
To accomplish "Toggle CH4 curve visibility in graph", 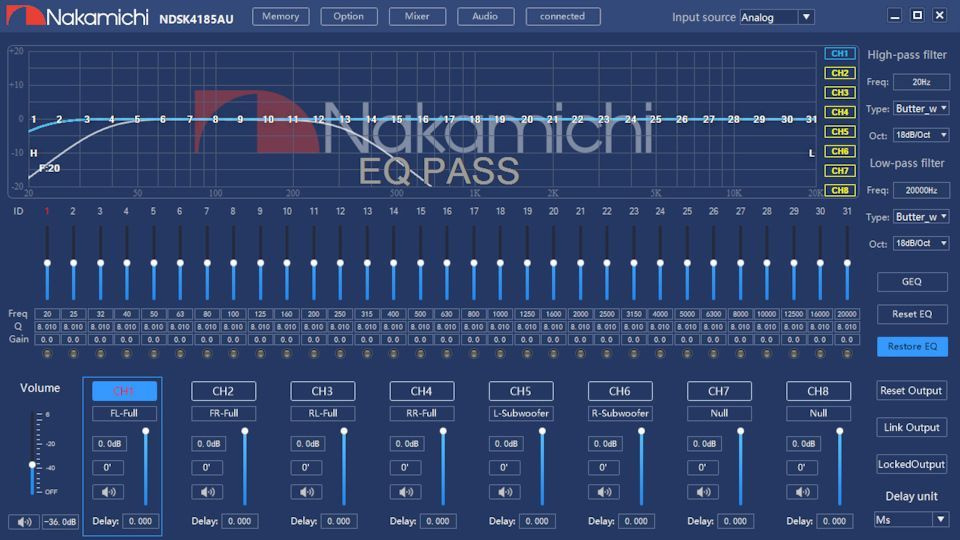I will pos(839,112).
